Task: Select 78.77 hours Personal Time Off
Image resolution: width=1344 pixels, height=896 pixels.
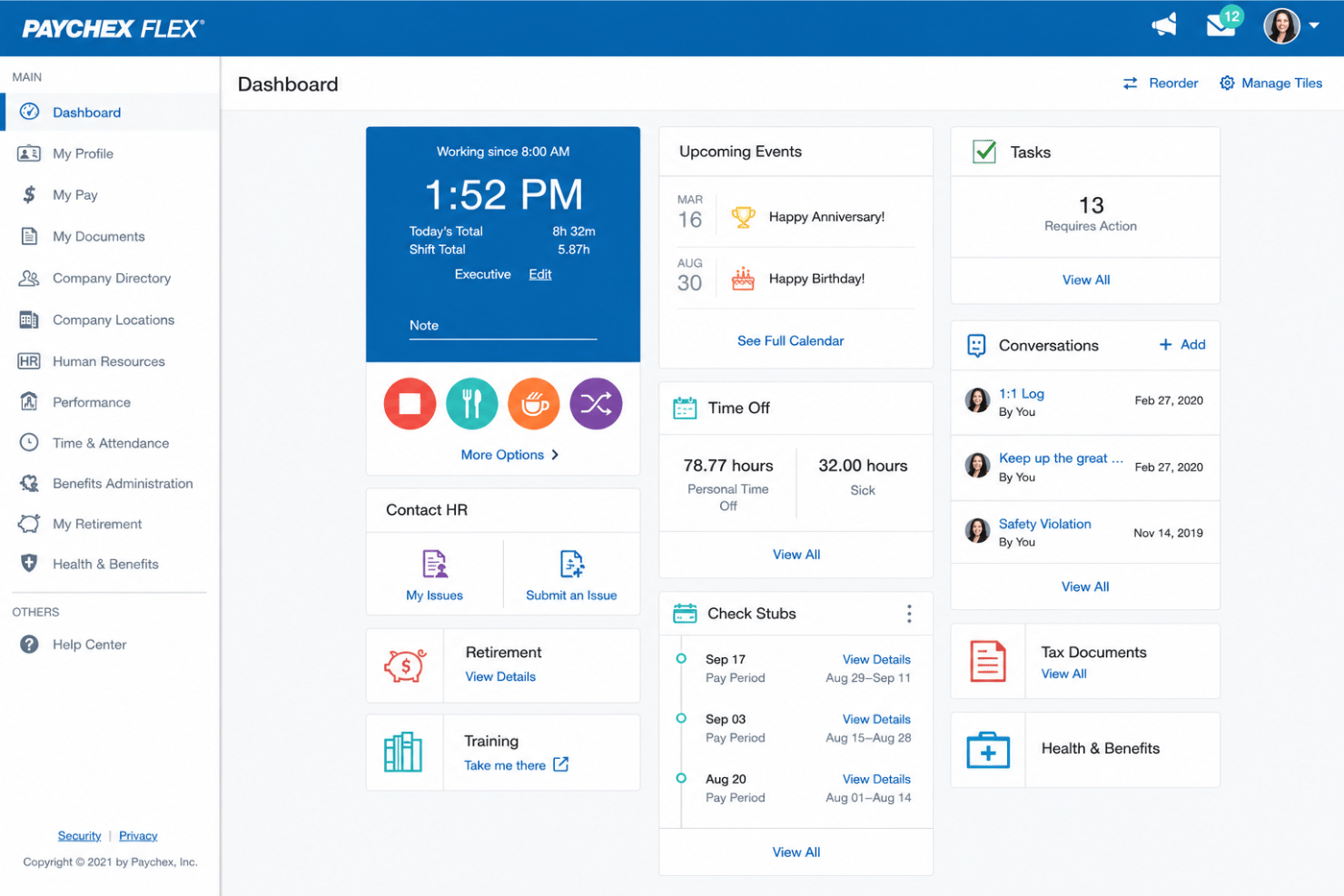Action: pyautogui.click(x=728, y=485)
